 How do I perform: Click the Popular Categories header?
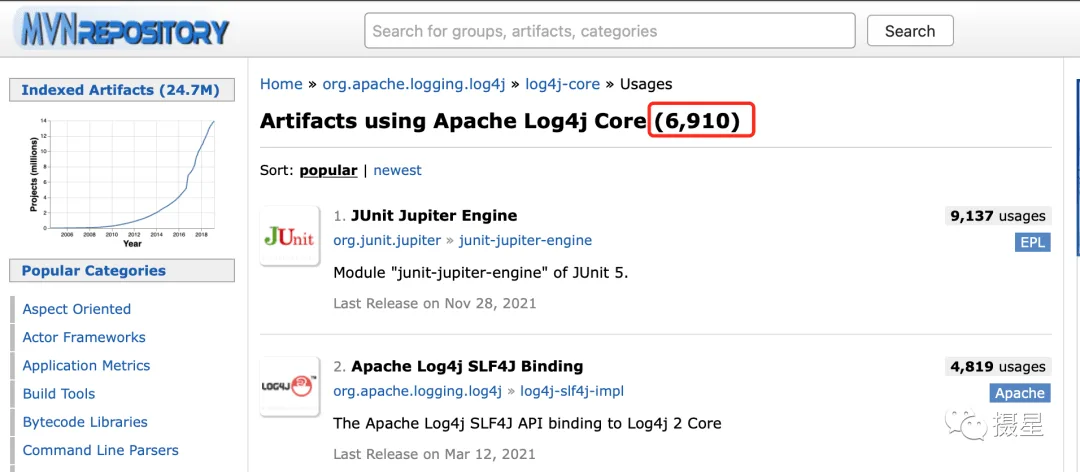click(122, 271)
